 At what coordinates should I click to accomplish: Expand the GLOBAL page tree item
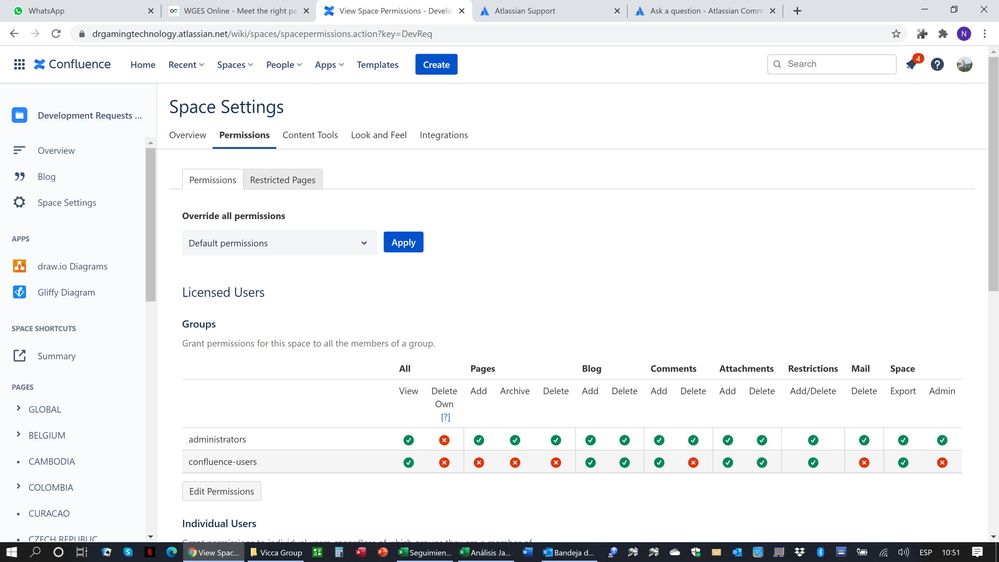coord(19,409)
